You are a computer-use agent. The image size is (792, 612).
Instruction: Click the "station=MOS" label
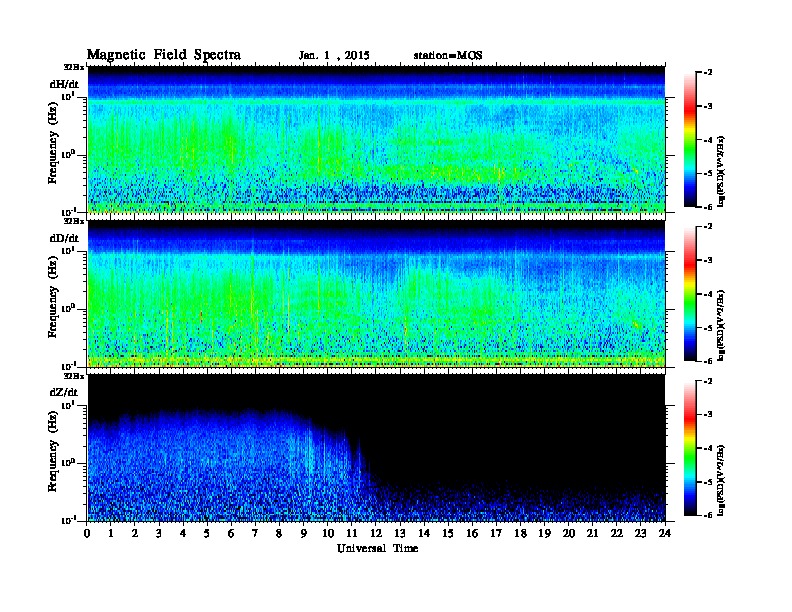[x=448, y=56]
